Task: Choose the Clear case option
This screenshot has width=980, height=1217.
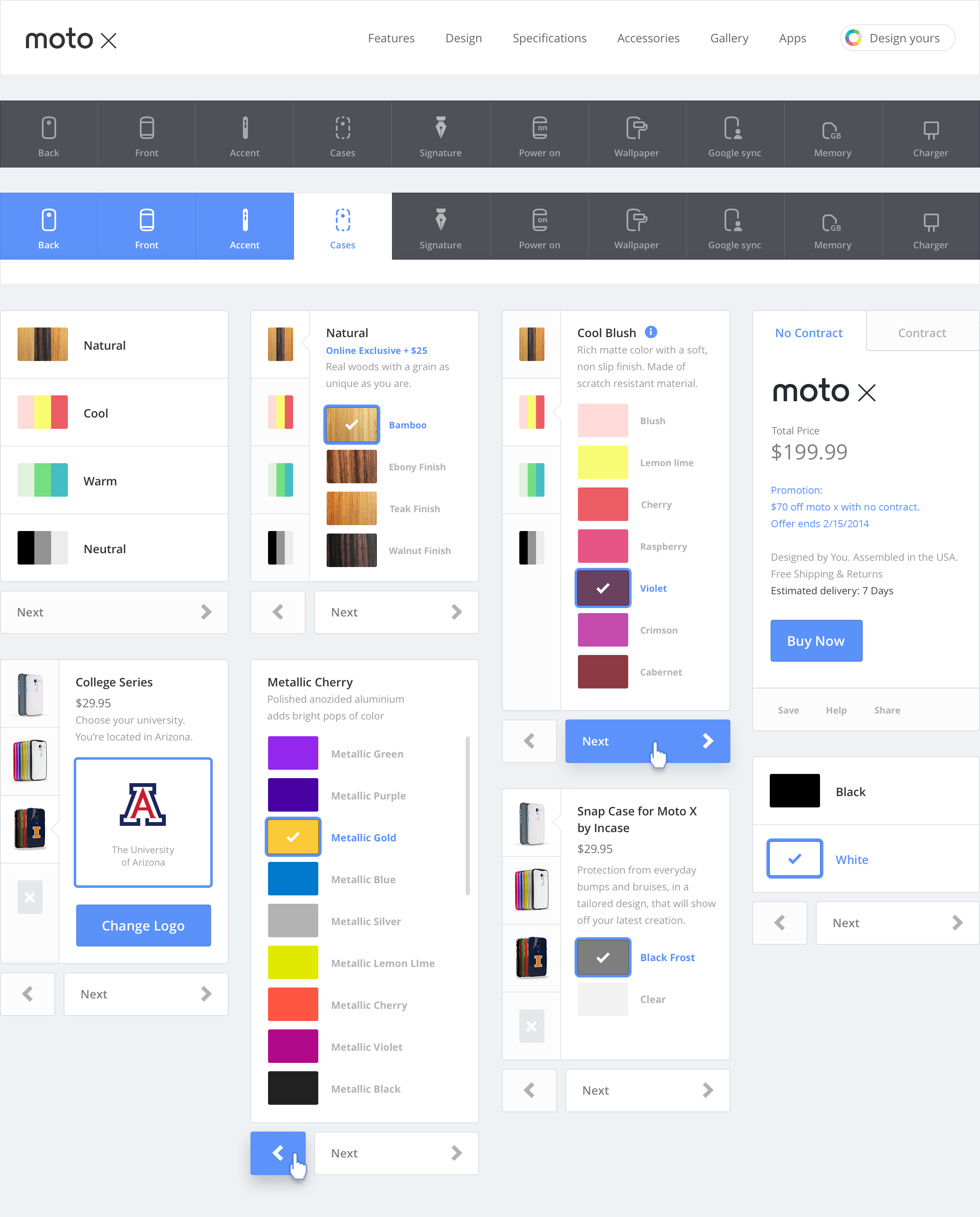Action: [603, 999]
